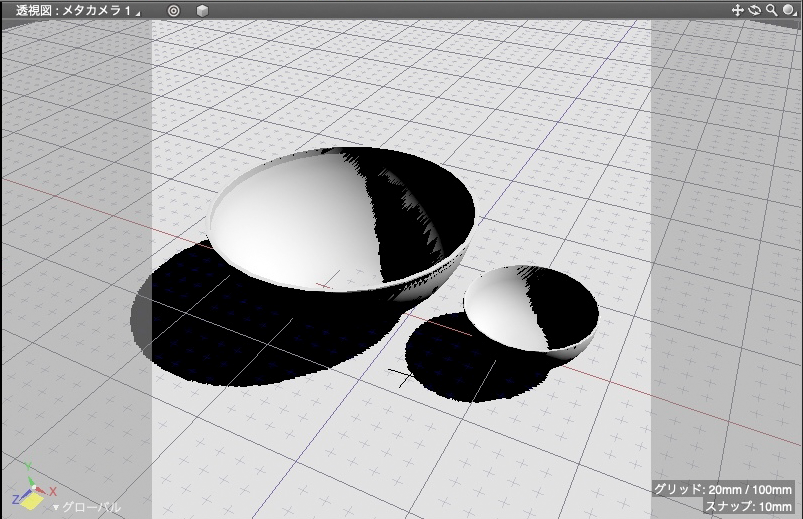Viewport: 803px width, 519px height.
Task: Click the target circle icon in view header
Action: tap(174, 10)
